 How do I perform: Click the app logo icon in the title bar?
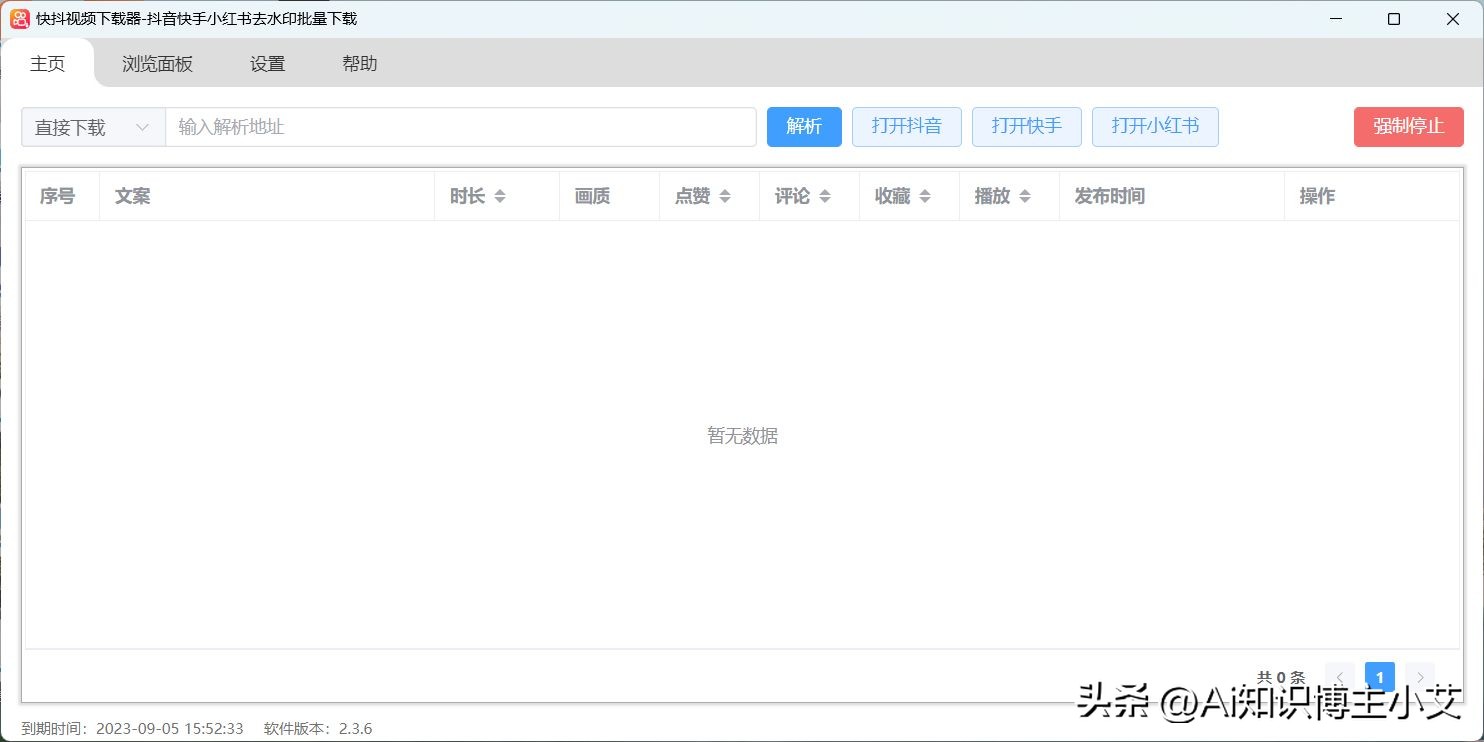click(x=18, y=19)
